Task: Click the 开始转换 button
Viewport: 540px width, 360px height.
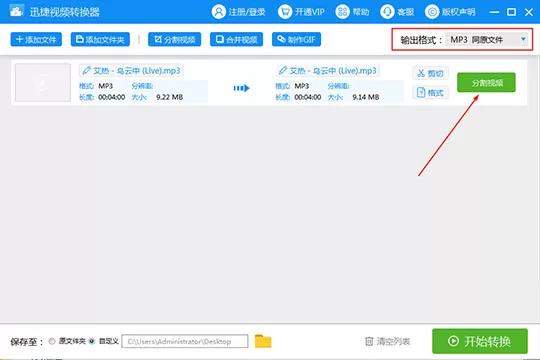Action: [x=480, y=341]
